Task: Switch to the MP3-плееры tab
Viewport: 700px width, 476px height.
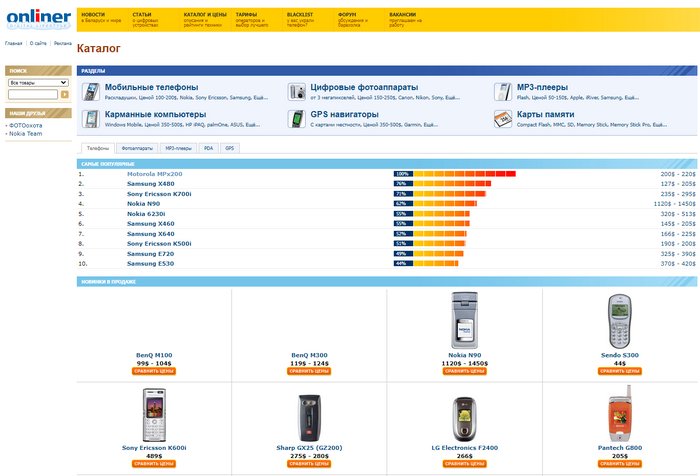Action: [178, 148]
